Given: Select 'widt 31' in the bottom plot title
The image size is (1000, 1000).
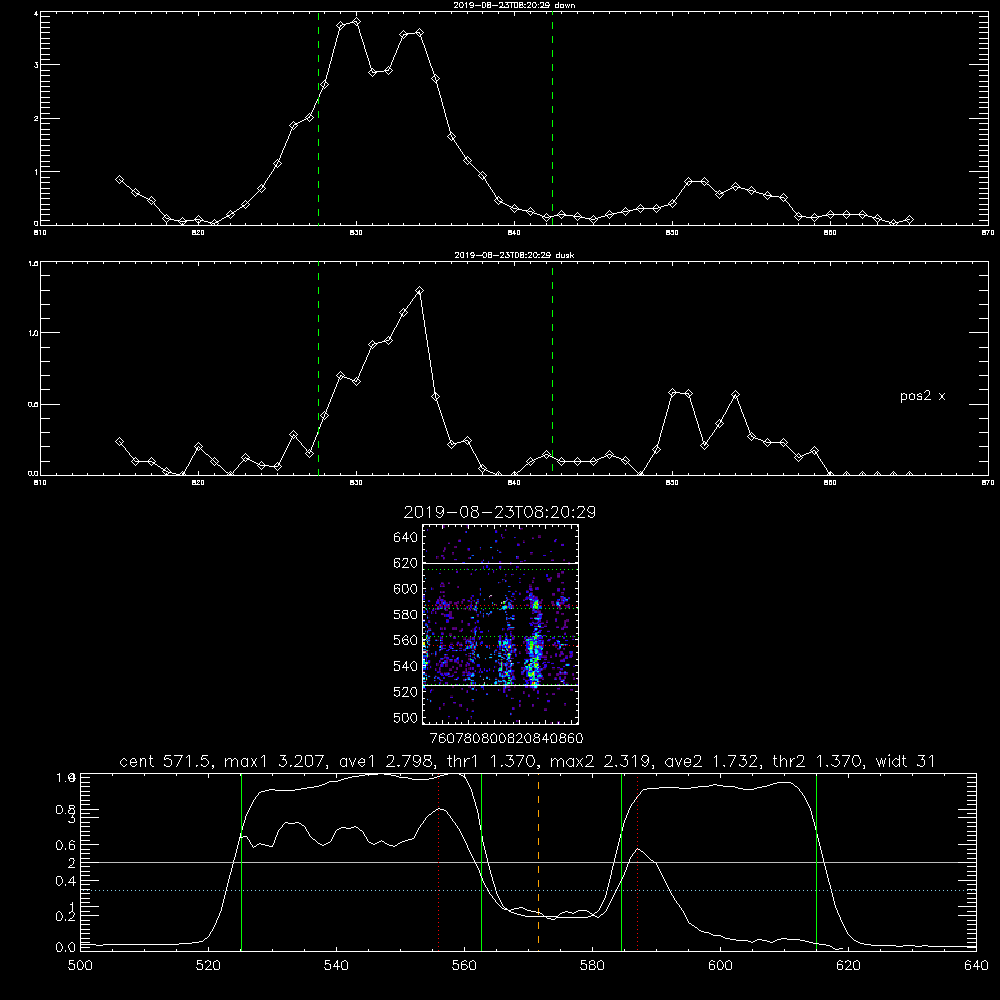Looking at the screenshot, I should [906, 761].
